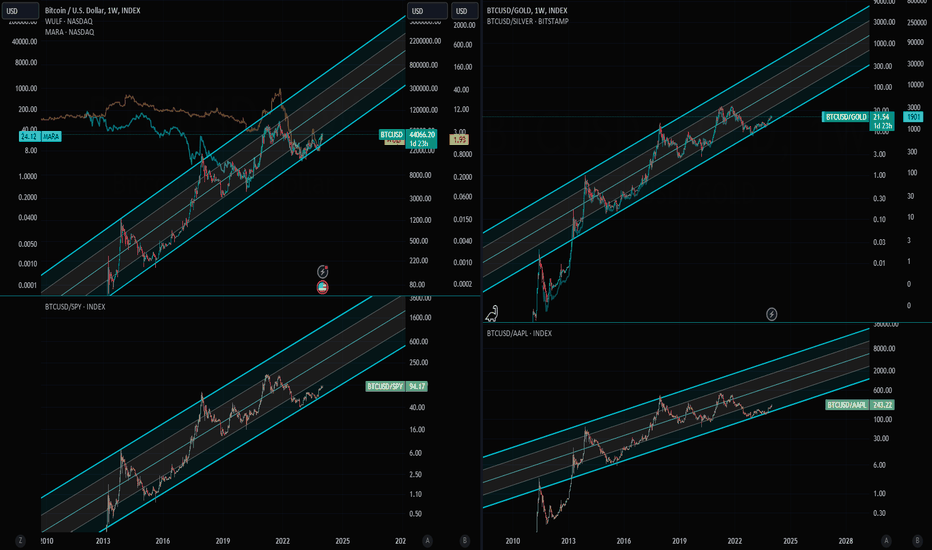Click 2028 on the BTCUSD/AAPL time axis
This screenshot has height=550, width=932.
point(846,541)
